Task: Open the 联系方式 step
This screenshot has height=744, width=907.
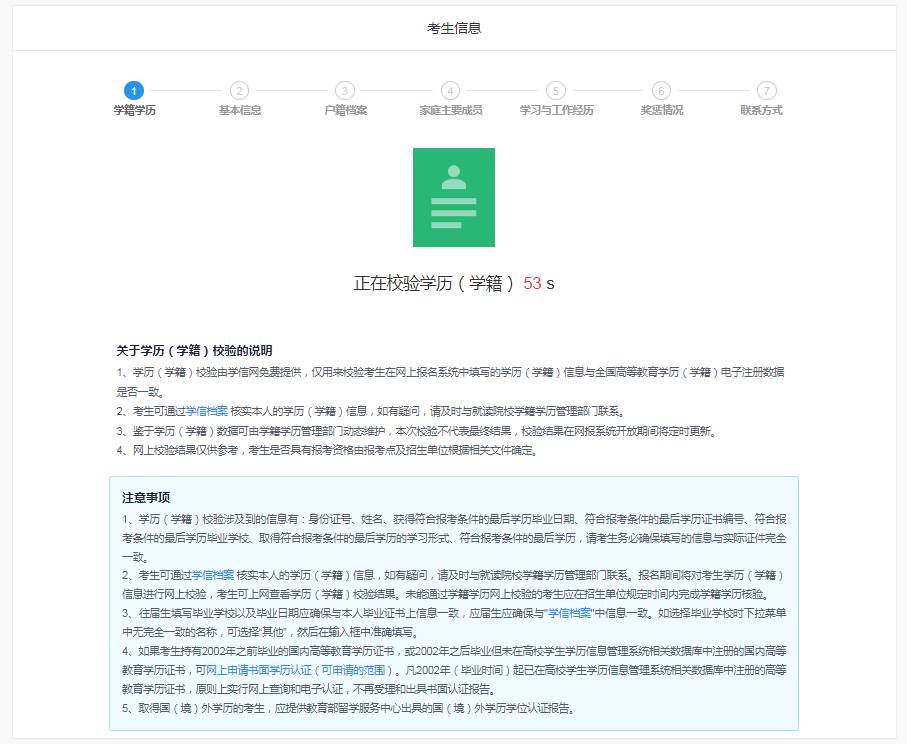Action: (761, 110)
